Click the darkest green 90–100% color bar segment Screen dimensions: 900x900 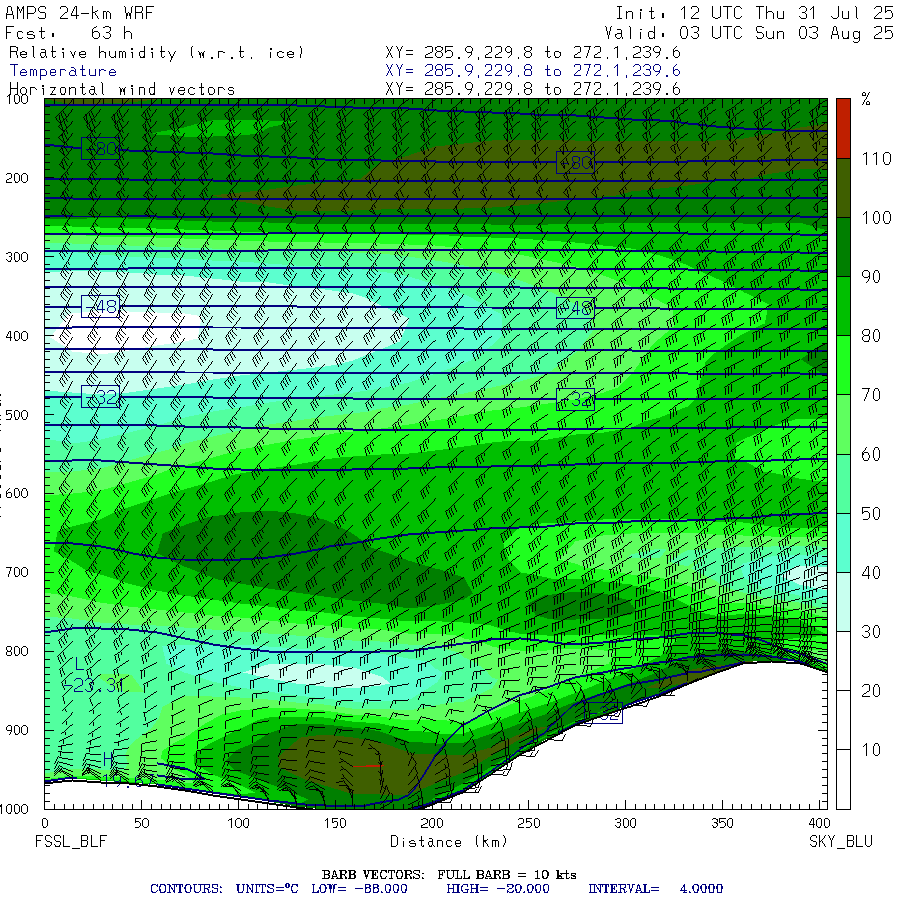click(x=843, y=247)
